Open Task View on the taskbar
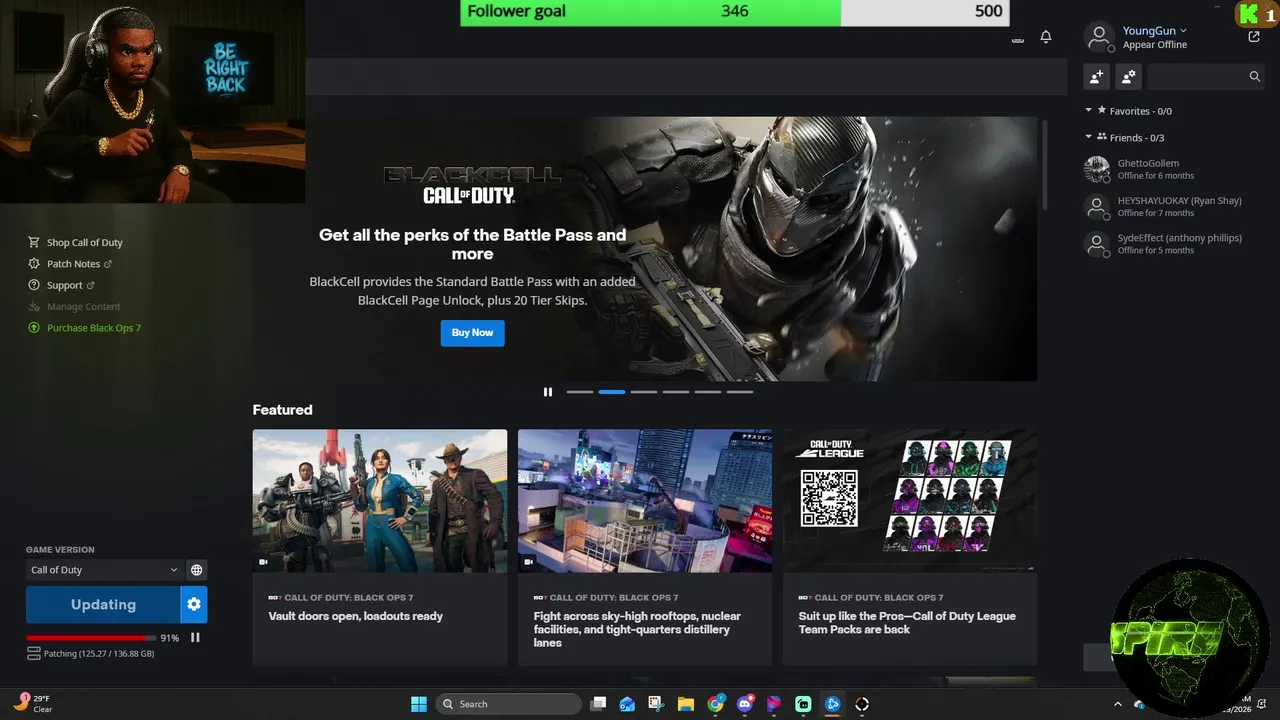 (x=598, y=704)
